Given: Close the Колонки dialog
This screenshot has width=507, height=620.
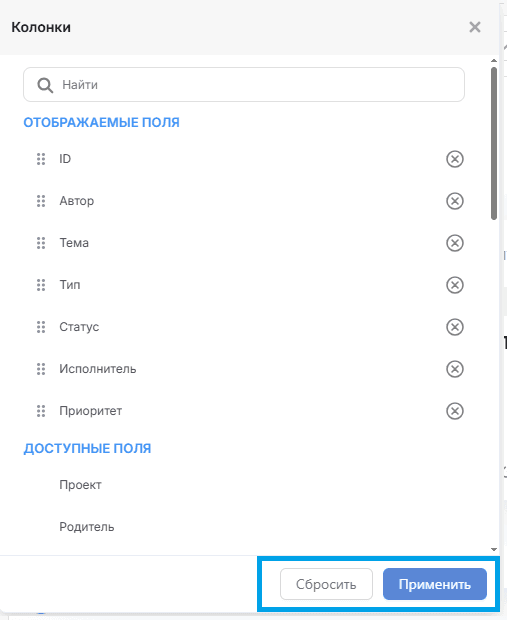Looking at the screenshot, I should click(x=475, y=27).
